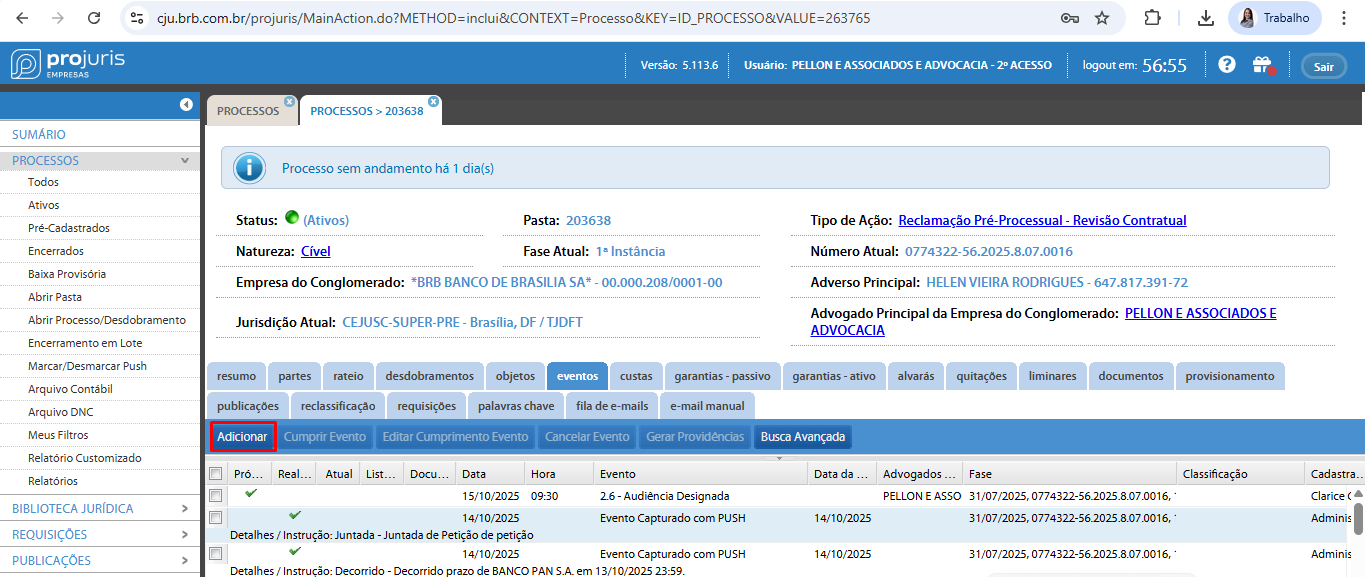The height and width of the screenshot is (577, 1365).
Task: Check the Audiência Designada event row checkbox
Action: (215, 496)
